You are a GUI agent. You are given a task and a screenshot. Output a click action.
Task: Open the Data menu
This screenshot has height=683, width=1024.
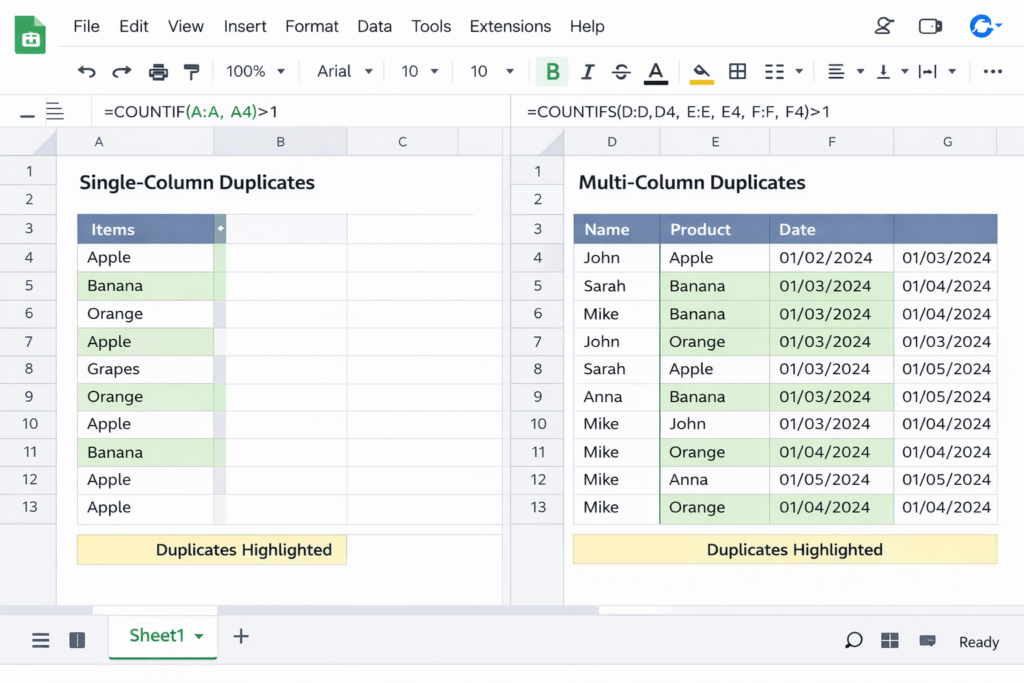(x=374, y=26)
